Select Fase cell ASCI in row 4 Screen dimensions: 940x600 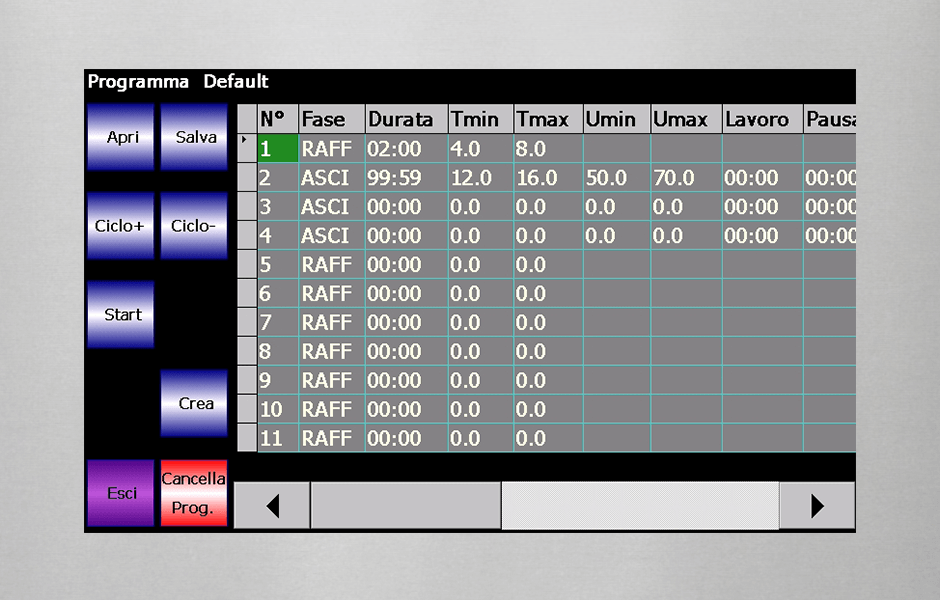tap(332, 236)
